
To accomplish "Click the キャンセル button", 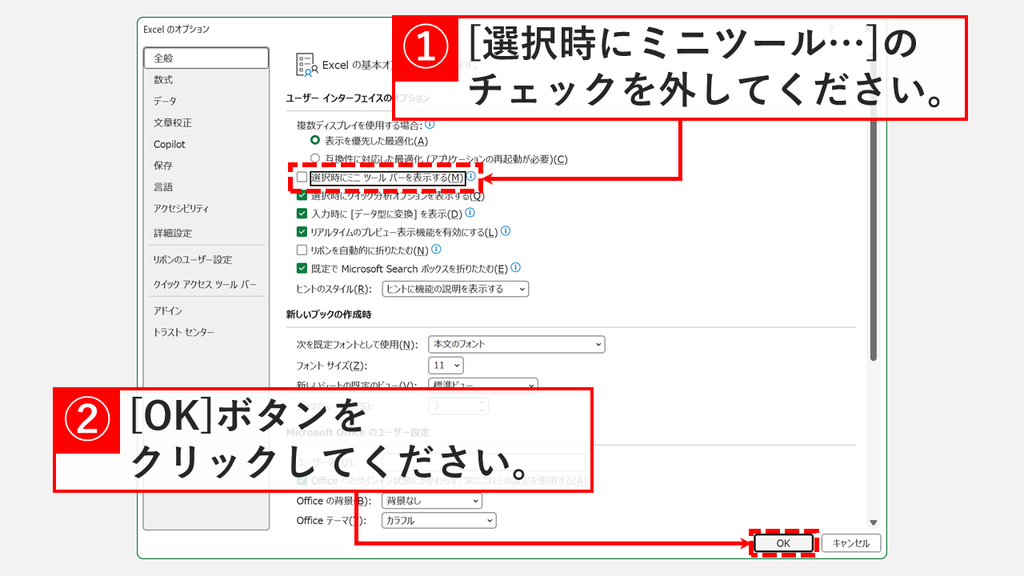I will (851, 543).
